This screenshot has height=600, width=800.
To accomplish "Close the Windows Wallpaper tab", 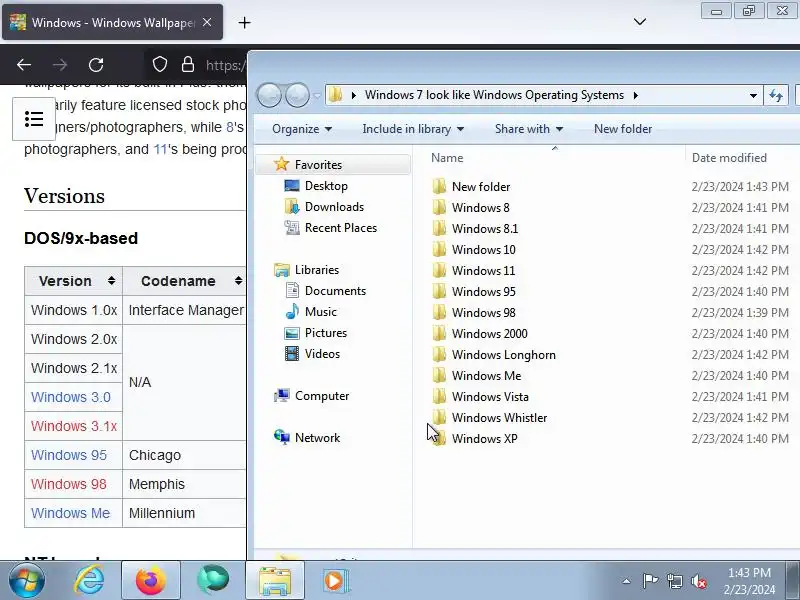I will (207, 22).
